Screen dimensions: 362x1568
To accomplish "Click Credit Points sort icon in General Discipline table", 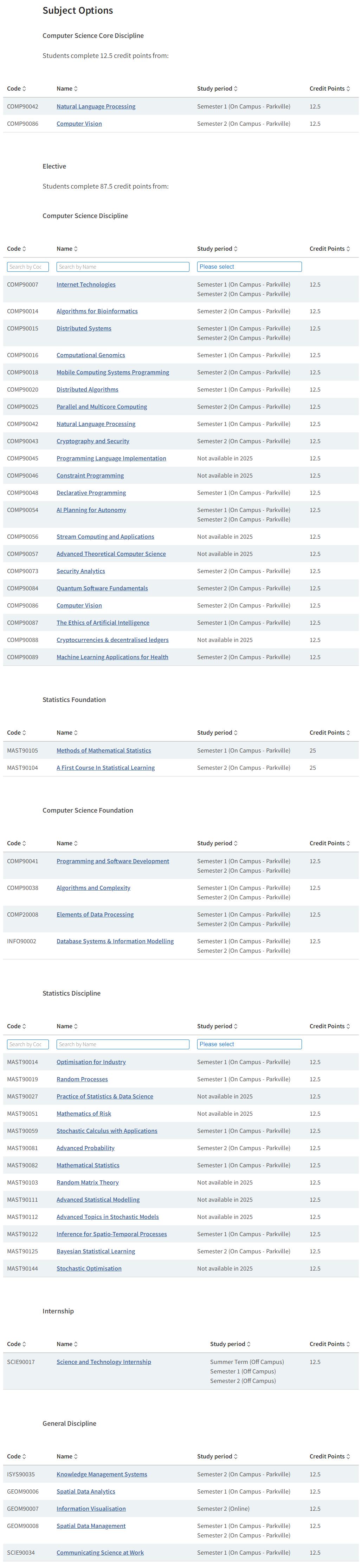I will pyautogui.click(x=348, y=1457).
